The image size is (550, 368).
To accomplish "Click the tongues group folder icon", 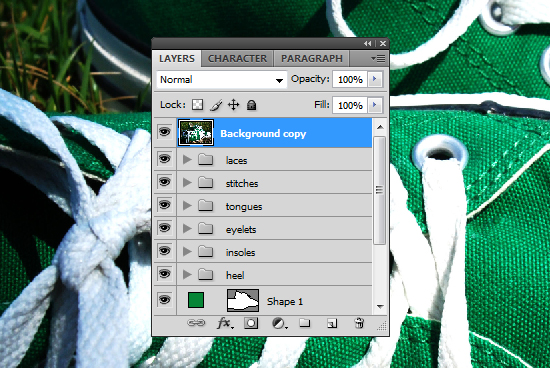I will (206, 206).
